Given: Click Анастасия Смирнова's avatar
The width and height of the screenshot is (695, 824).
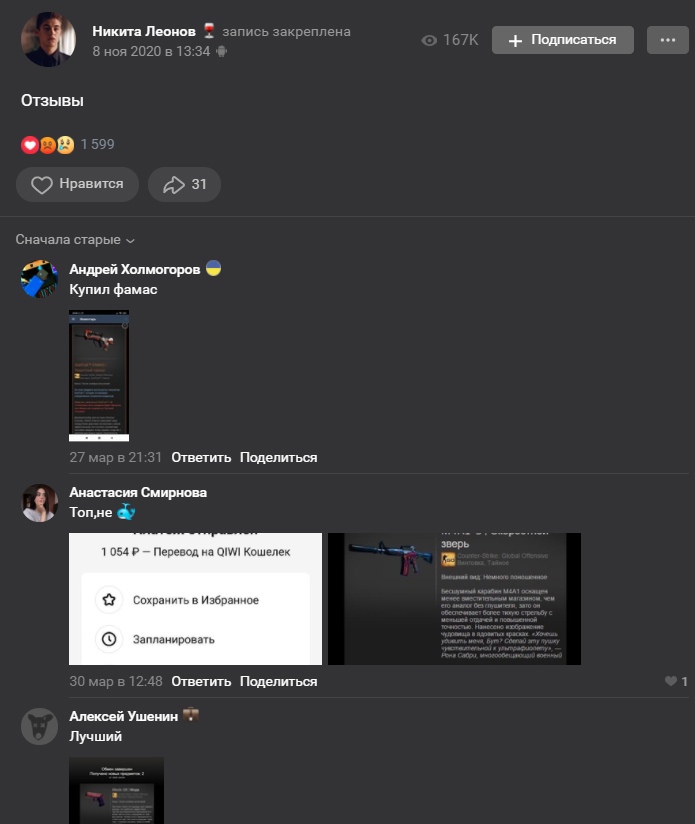Looking at the screenshot, I should [39, 503].
